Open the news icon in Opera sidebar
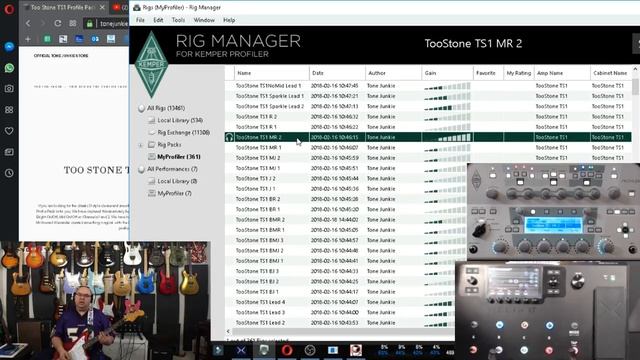Image resolution: width=640 pixels, height=360 pixels. pyautogui.click(x=9, y=152)
